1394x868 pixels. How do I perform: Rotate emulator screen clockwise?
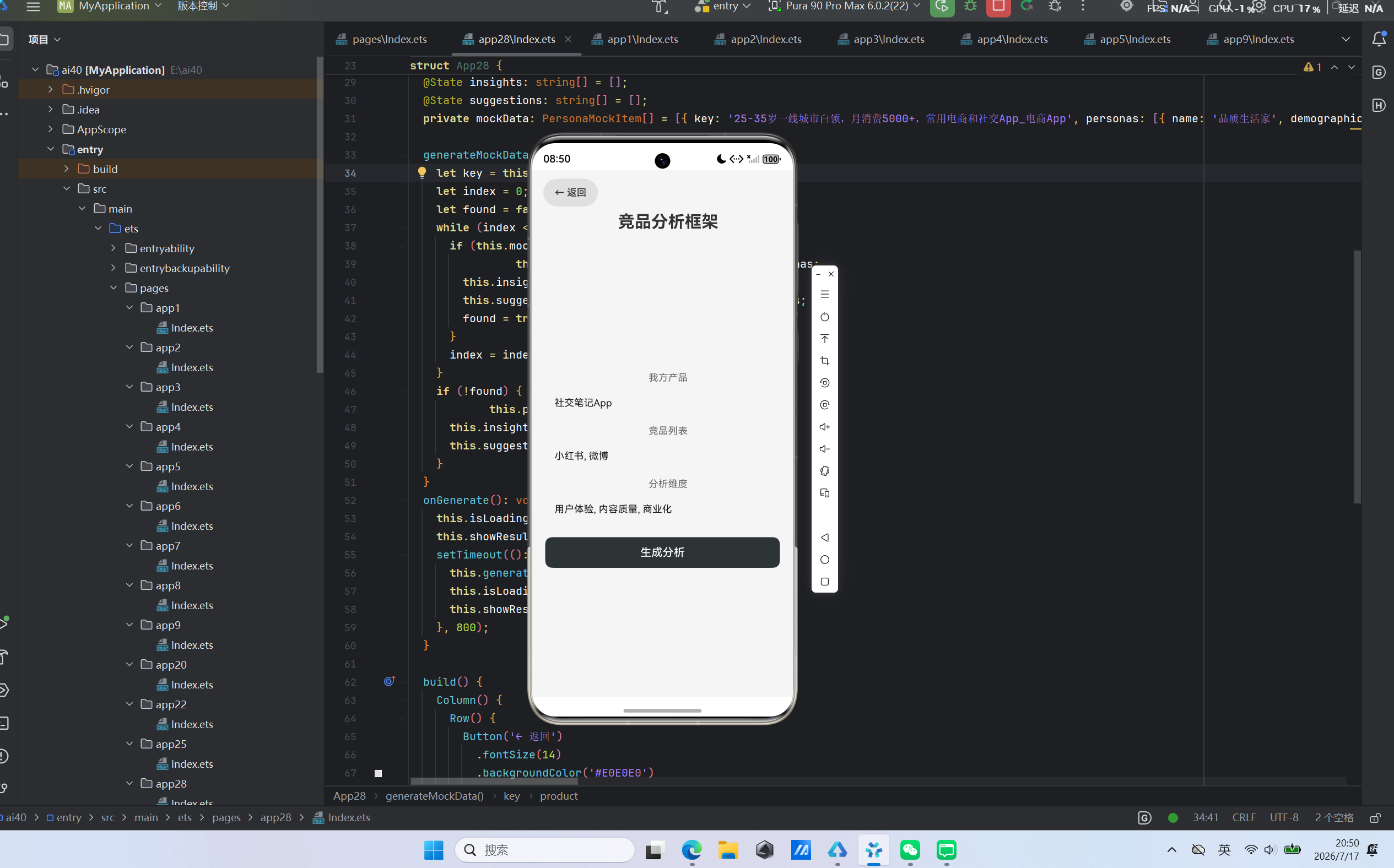tap(824, 405)
